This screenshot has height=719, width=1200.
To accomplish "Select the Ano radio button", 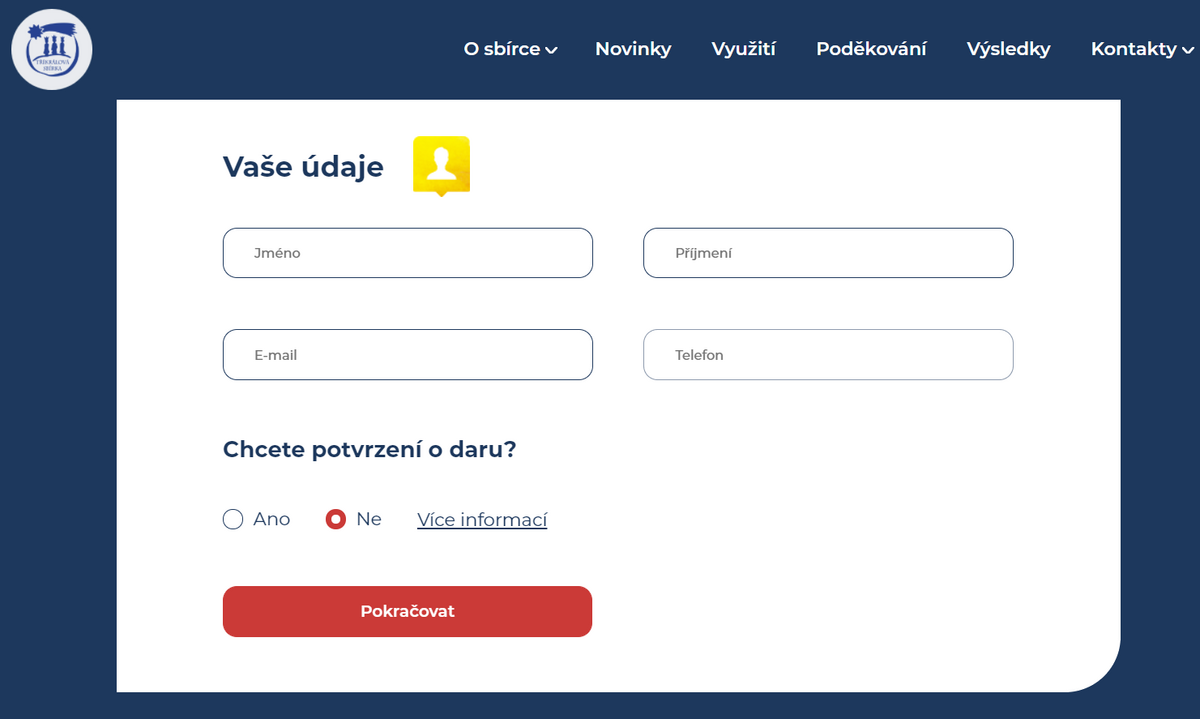I will (233, 519).
